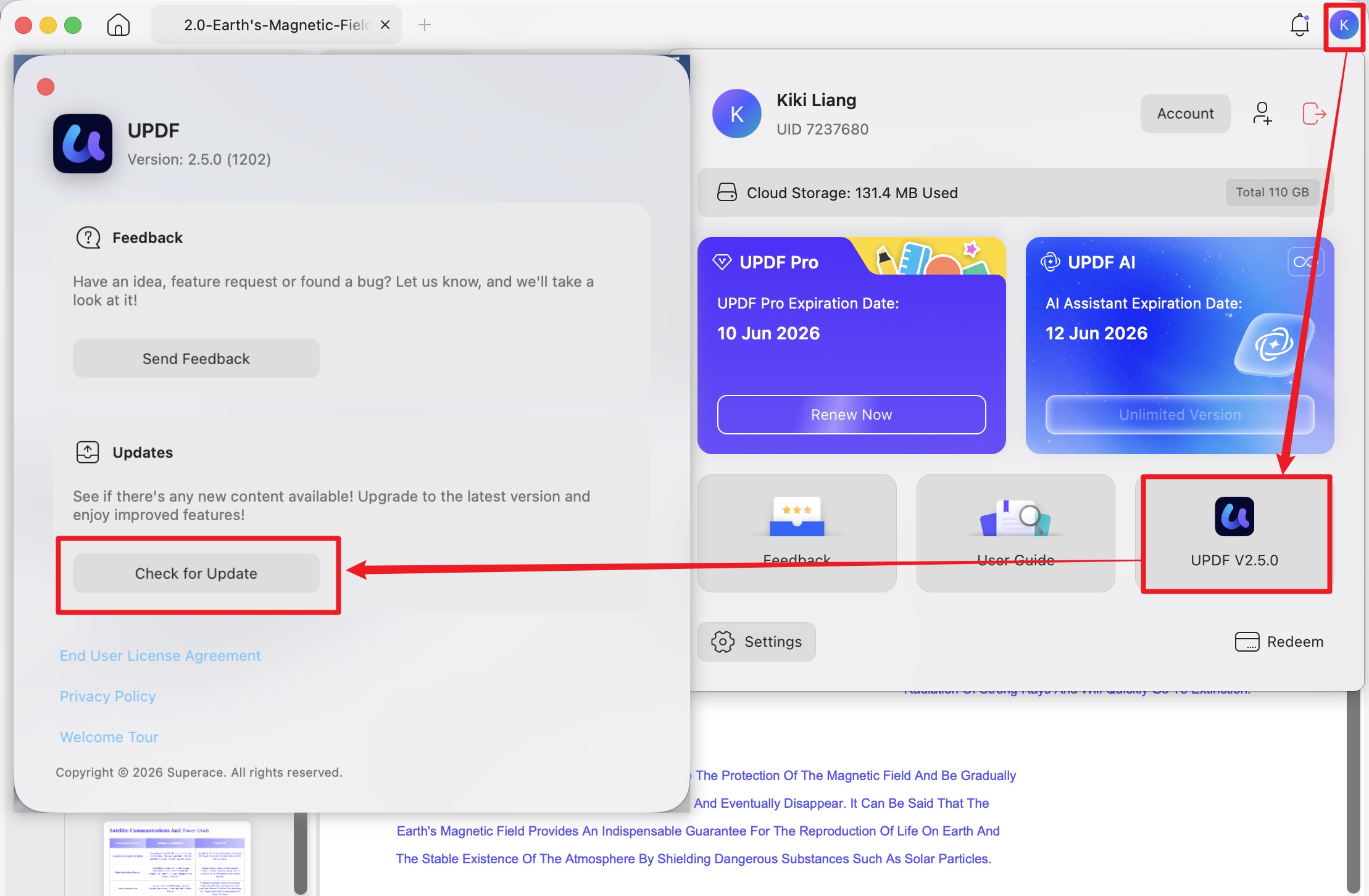Image resolution: width=1369 pixels, height=896 pixels.
Task: Click the Feedback question-bubble icon
Action: coord(88,238)
